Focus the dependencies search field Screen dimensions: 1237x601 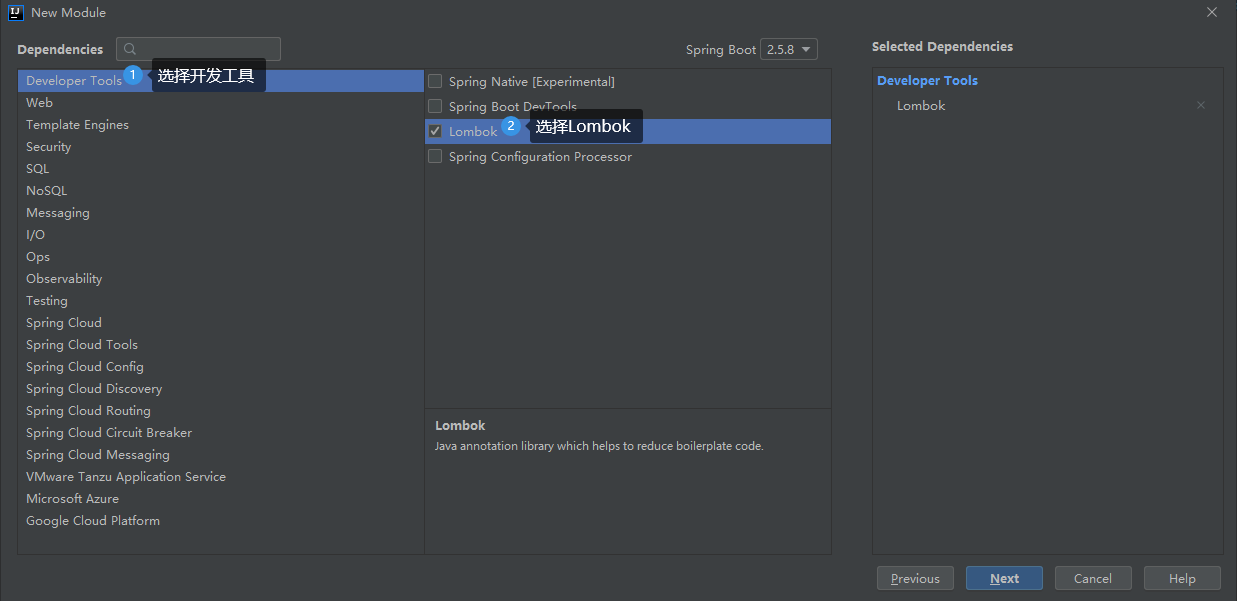coord(198,49)
